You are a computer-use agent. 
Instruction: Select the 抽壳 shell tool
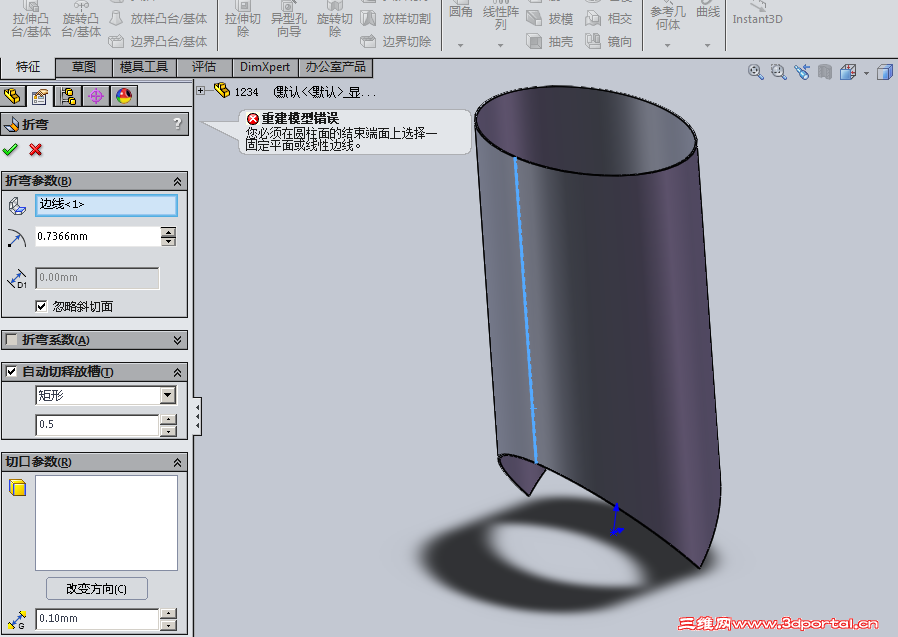(550, 41)
